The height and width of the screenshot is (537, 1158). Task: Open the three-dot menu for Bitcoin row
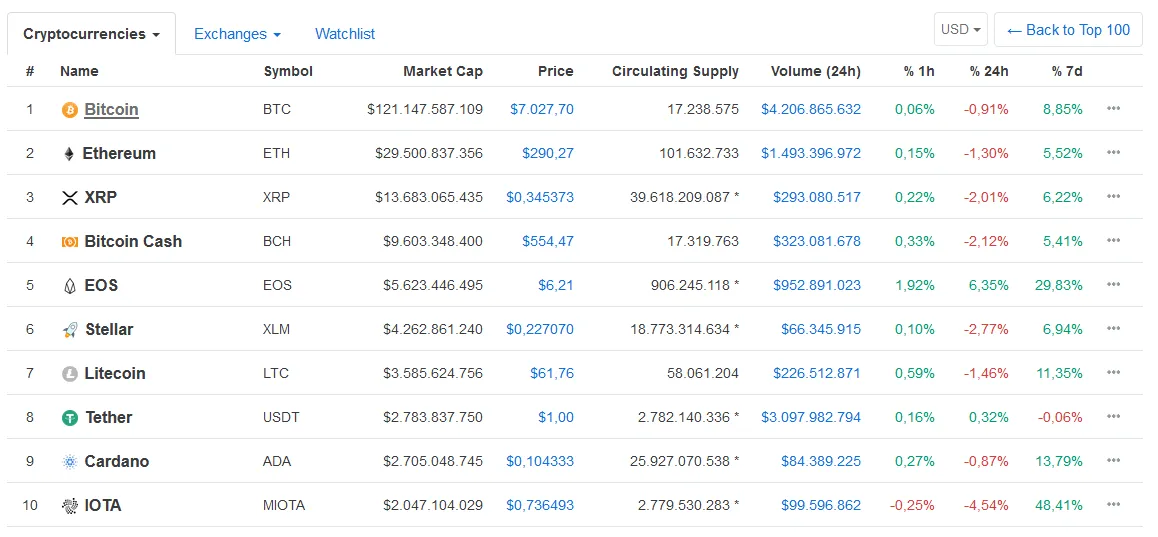[x=1114, y=109]
